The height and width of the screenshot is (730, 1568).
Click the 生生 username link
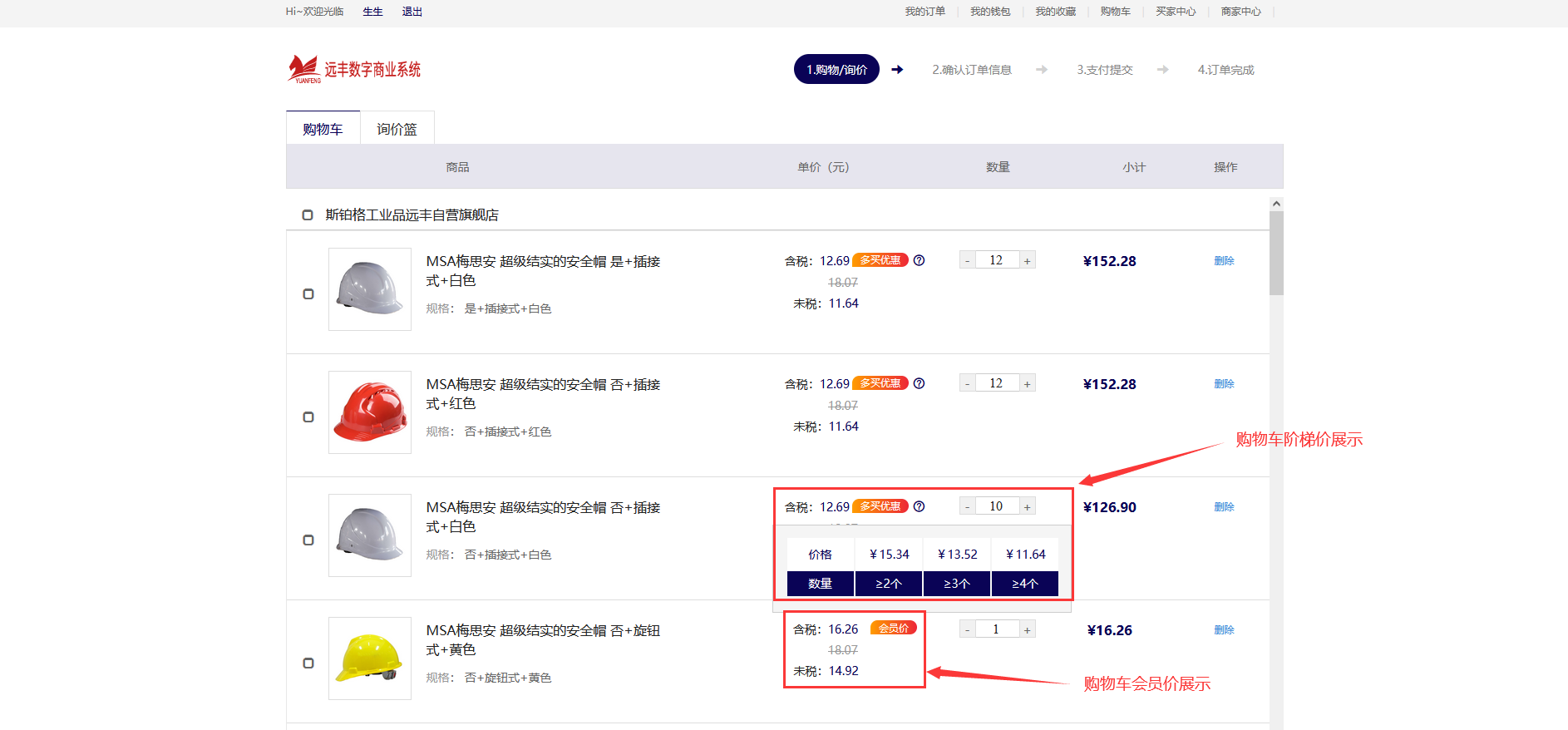(x=373, y=12)
